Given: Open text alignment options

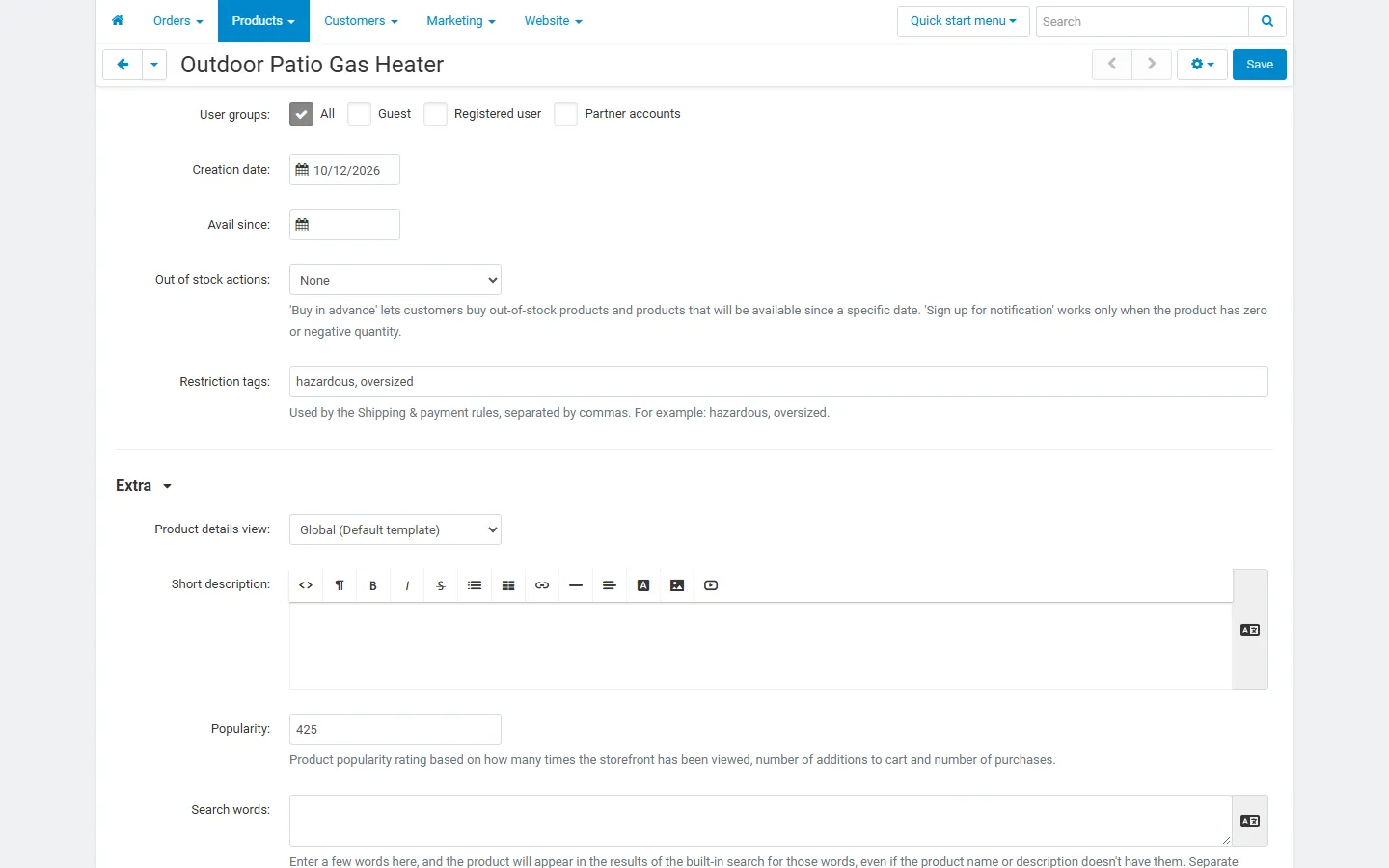Looking at the screenshot, I should pos(610,585).
